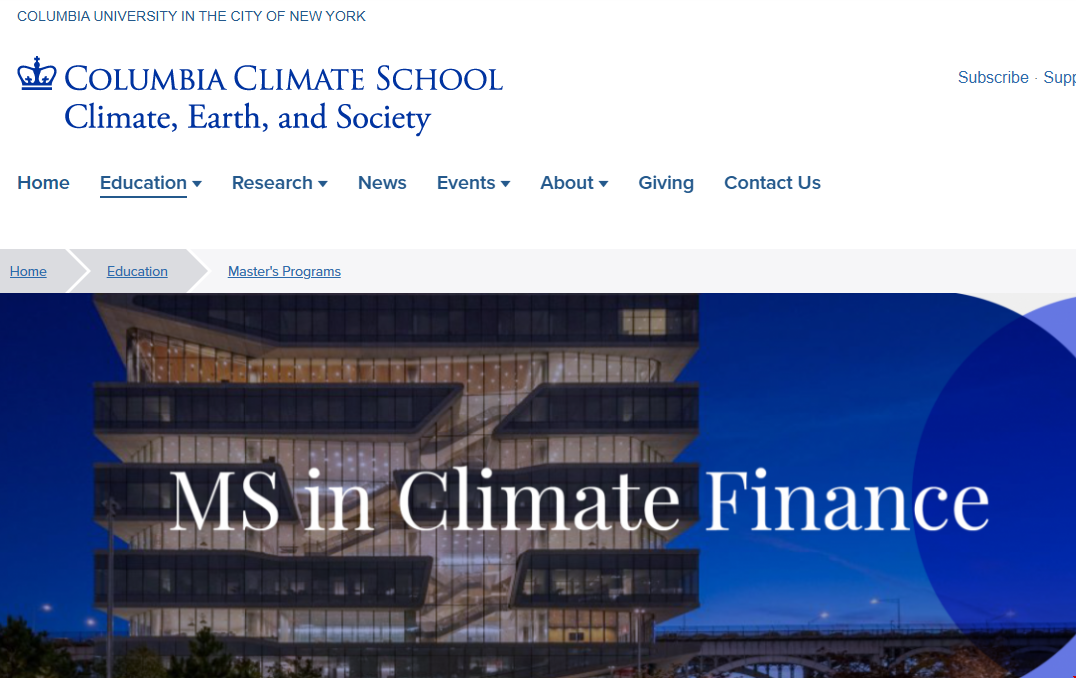Click the Education menu label
Viewport: 1076px width, 678px height.
point(143,183)
